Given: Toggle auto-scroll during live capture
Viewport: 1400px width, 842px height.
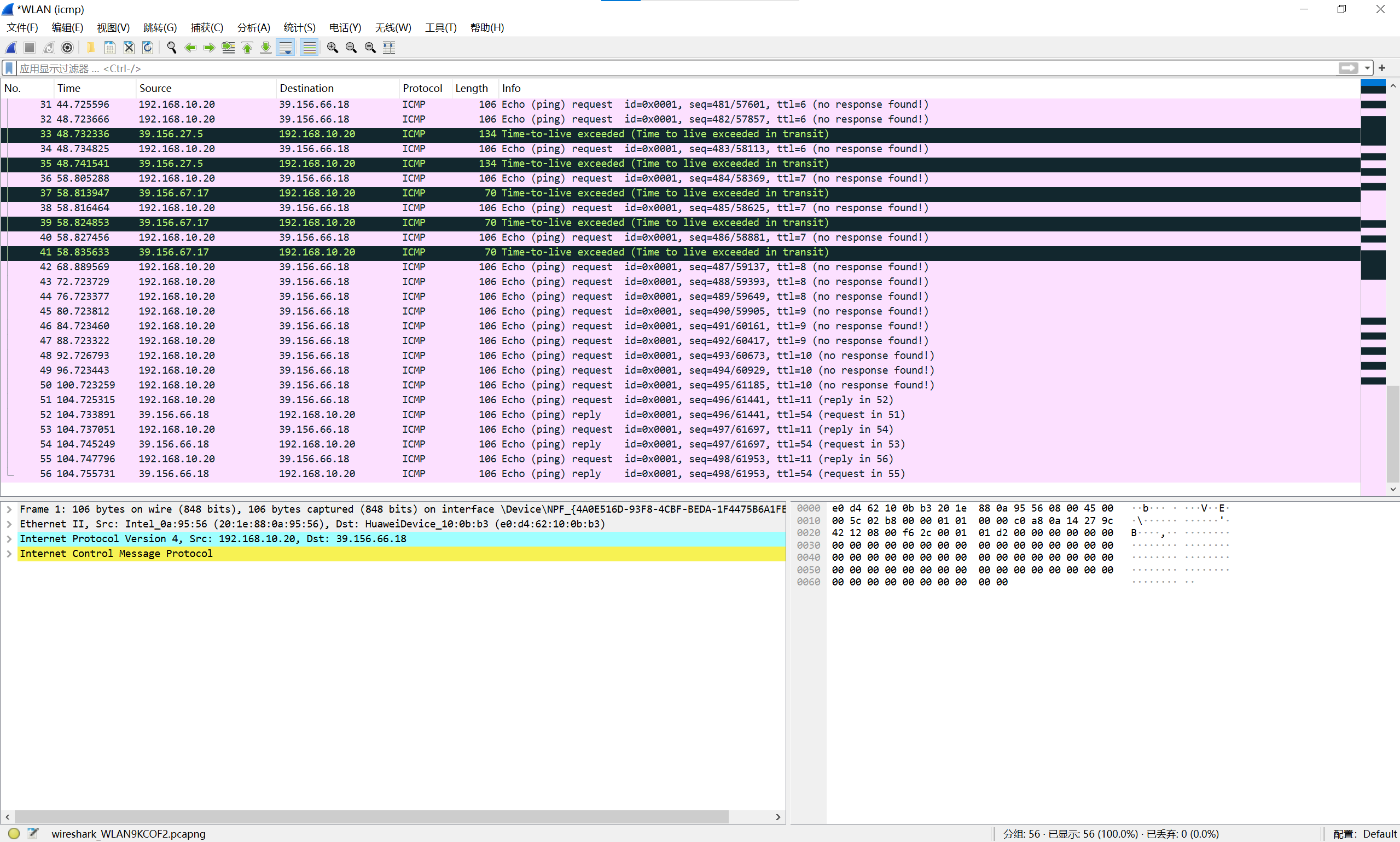Looking at the screenshot, I should (286, 48).
